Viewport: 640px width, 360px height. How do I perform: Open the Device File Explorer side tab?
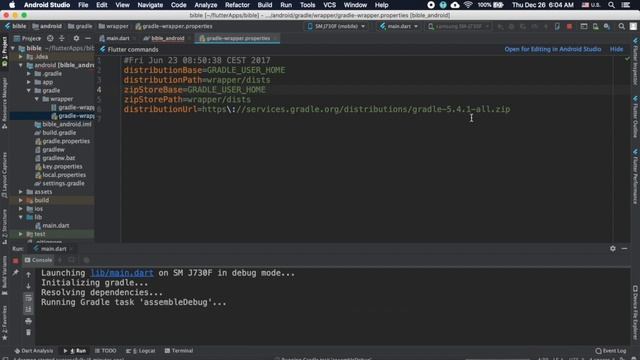coord(636,311)
